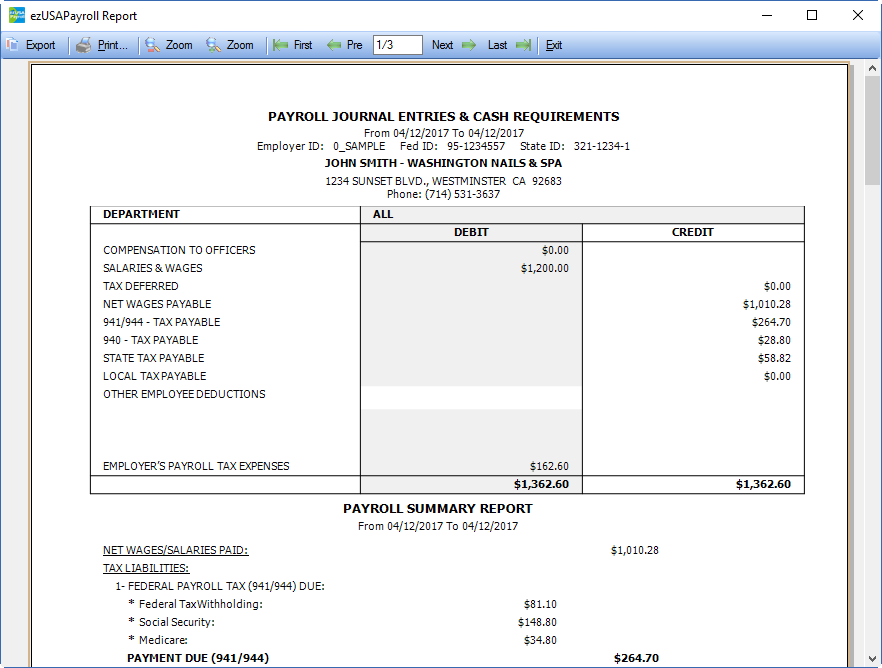Click the second Zoom magnifier icon
The width and height of the screenshot is (882, 668).
click(213, 45)
